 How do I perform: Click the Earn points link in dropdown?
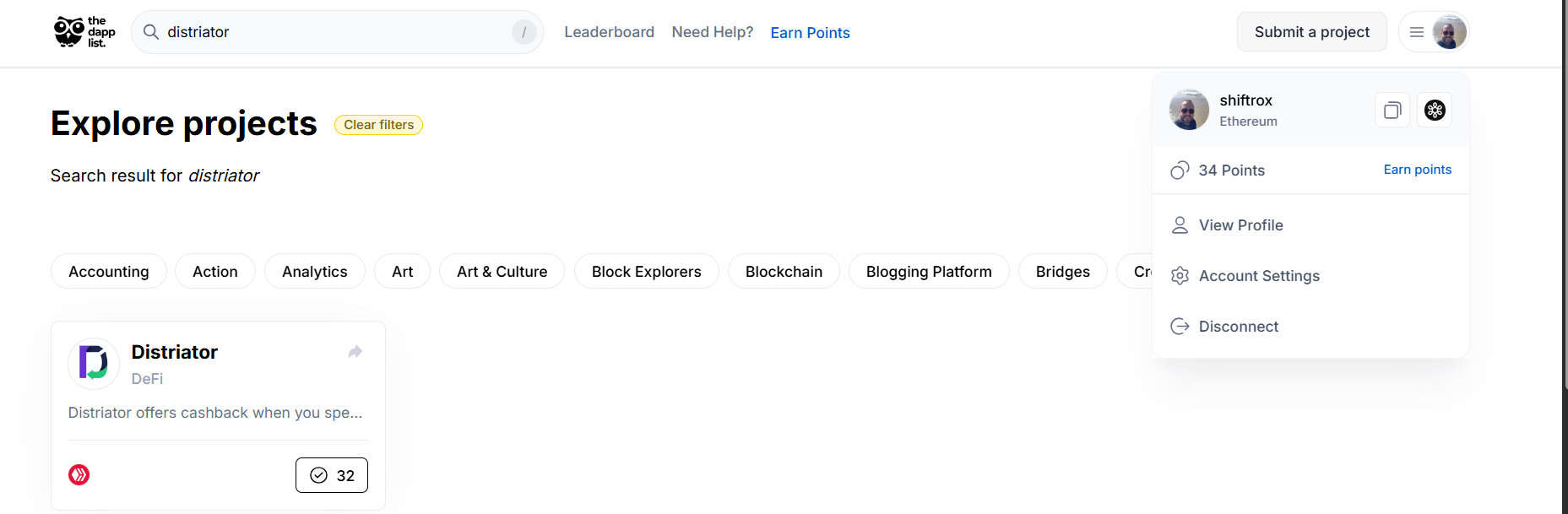(1417, 170)
